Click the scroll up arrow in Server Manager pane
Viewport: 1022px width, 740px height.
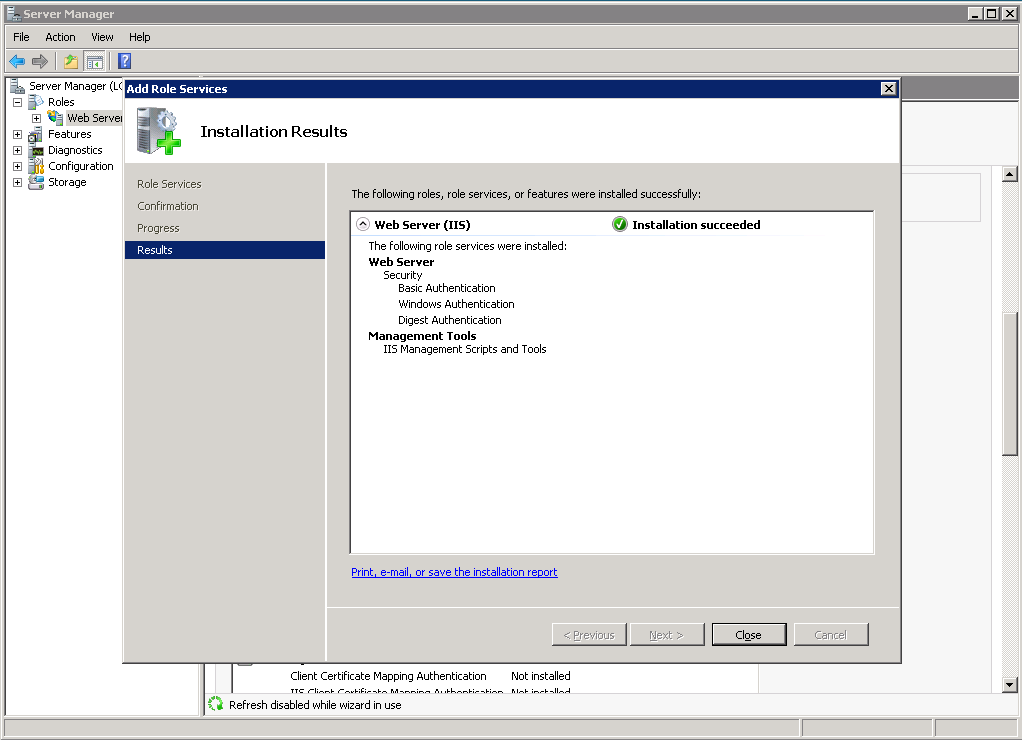click(x=1010, y=174)
